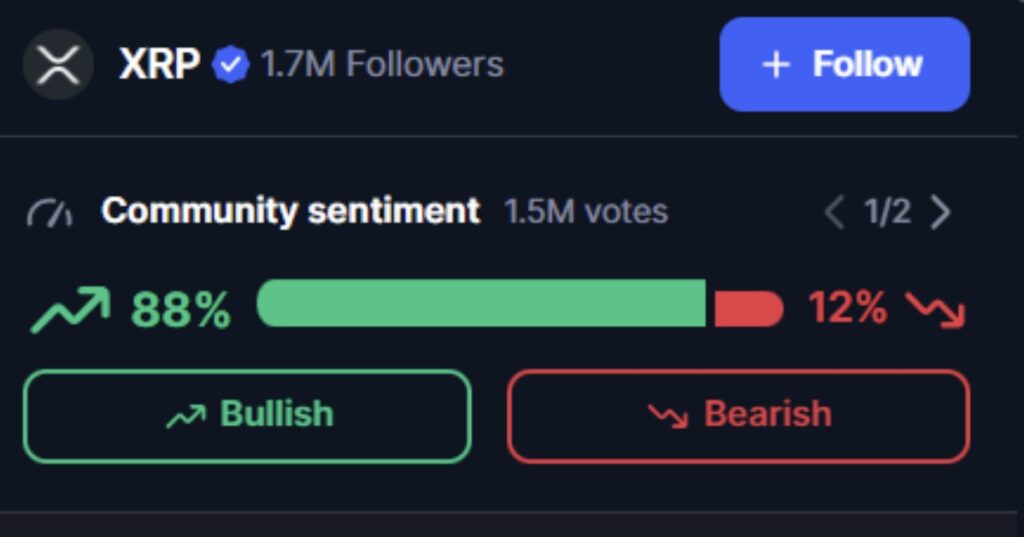The width and height of the screenshot is (1024, 537).
Task: Click the 1.7M Followers count
Action: point(382,65)
